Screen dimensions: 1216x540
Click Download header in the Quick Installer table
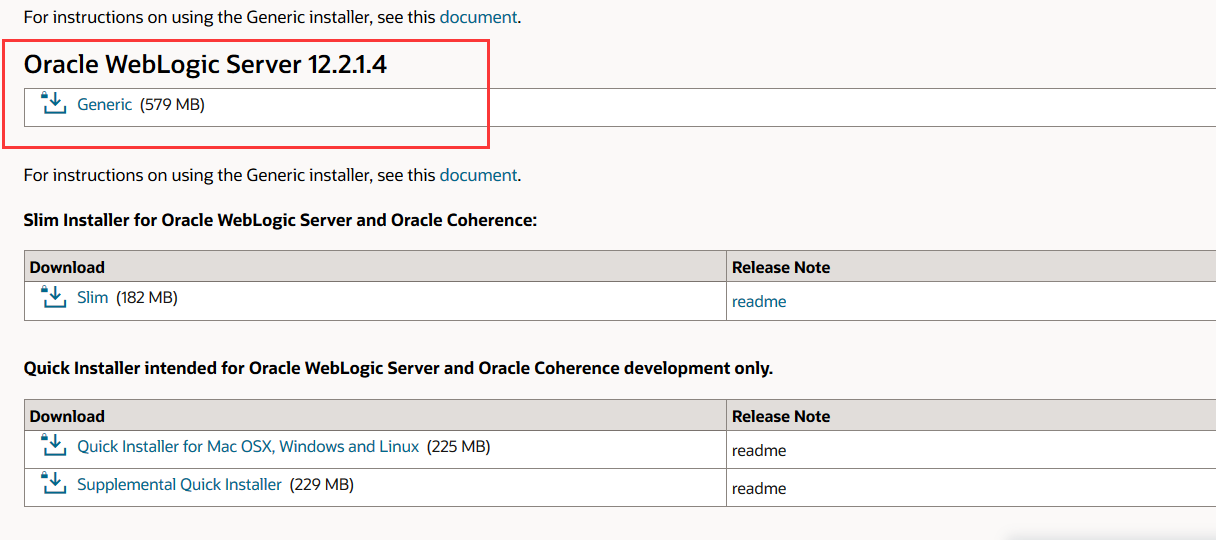(67, 416)
